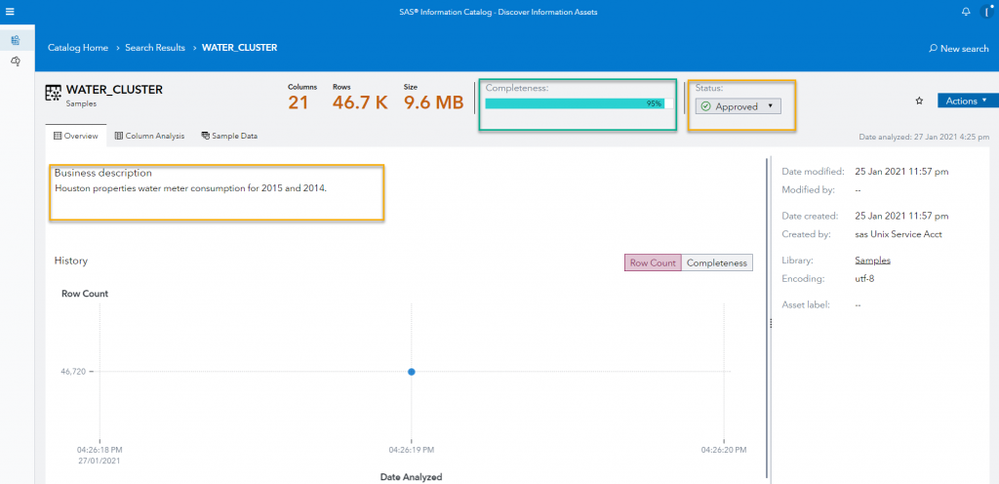999x484 pixels.
Task: Start a New search
Action: 958,48
